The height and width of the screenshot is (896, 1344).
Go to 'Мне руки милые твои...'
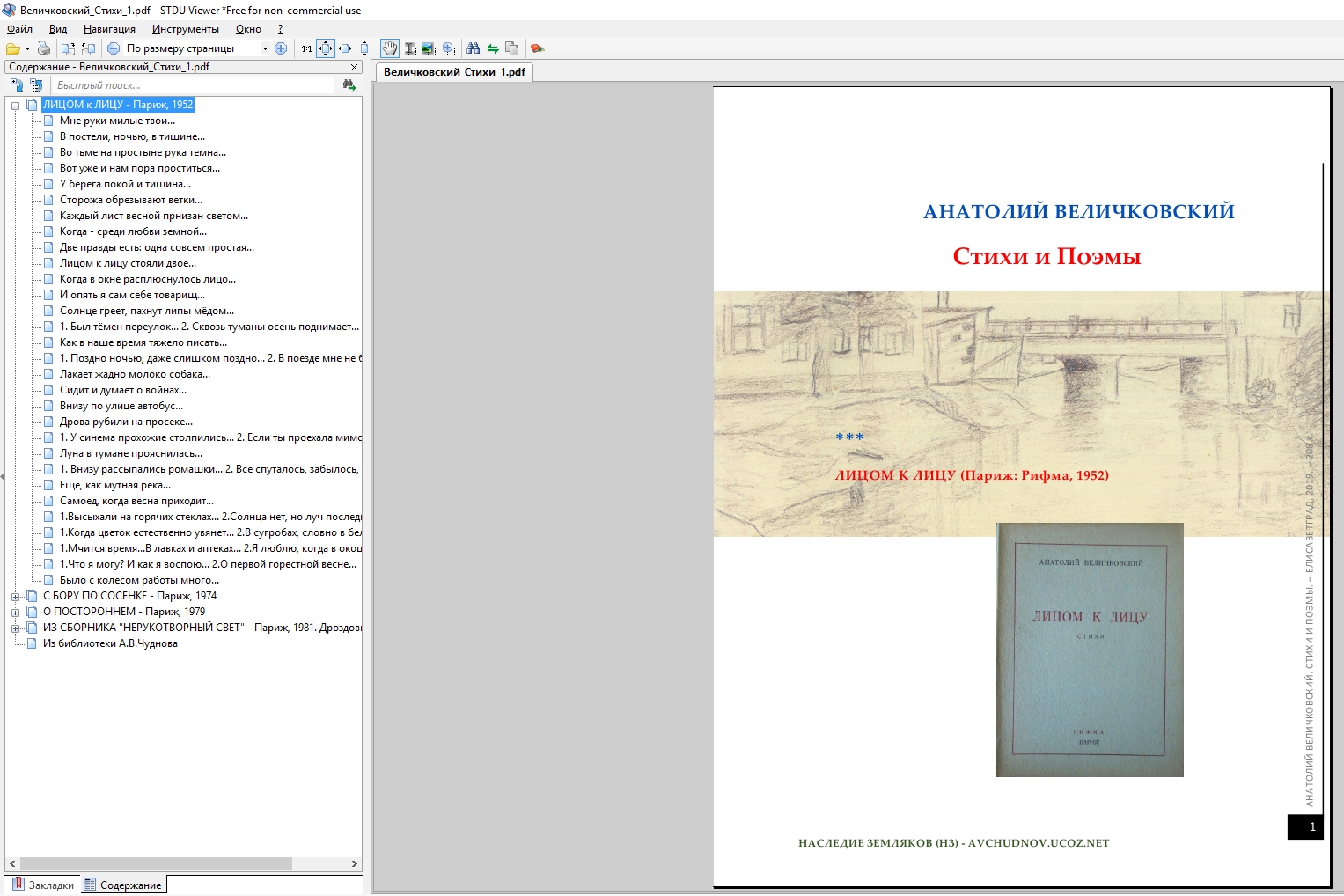[117, 121]
